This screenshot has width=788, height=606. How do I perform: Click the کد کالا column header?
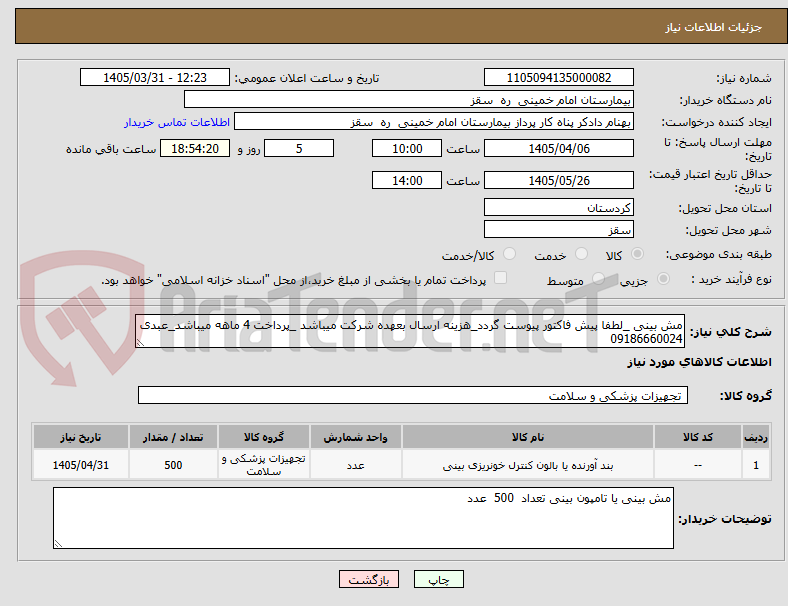698,437
